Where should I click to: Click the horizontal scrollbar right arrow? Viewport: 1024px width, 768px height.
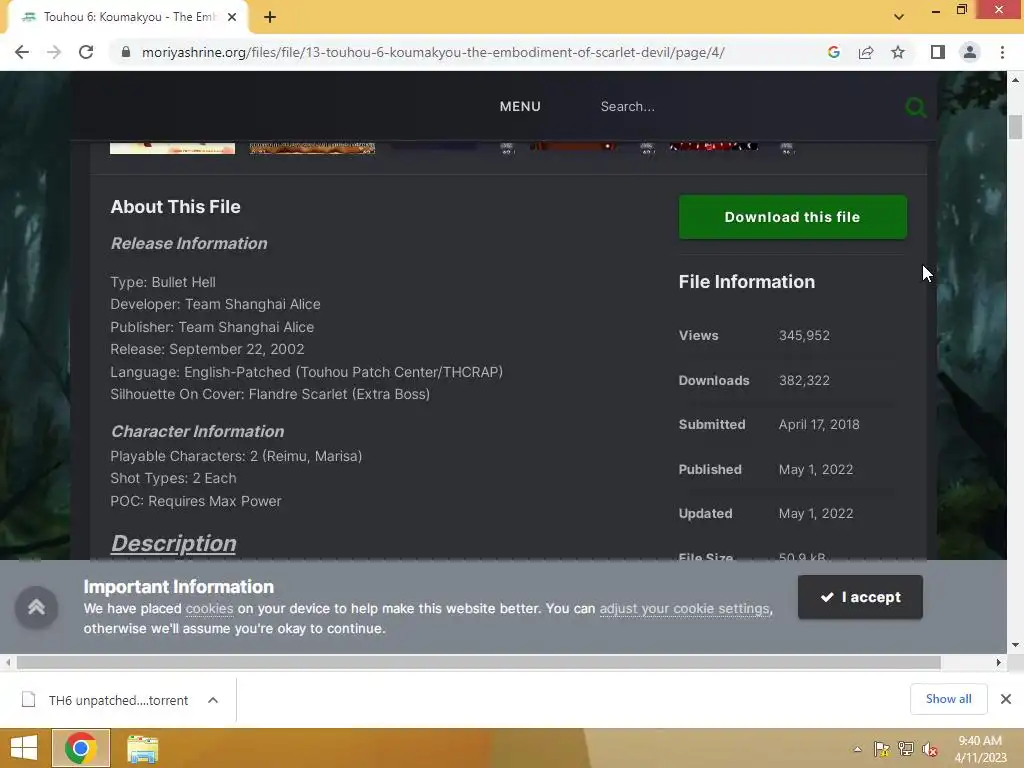[999, 663]
